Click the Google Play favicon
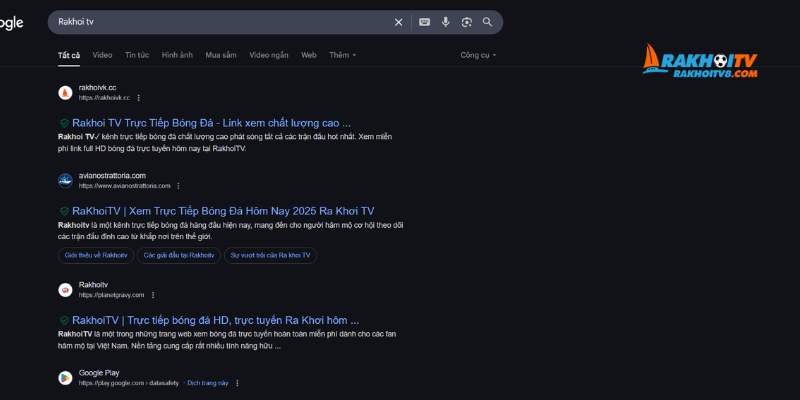This screenshot has height=400, width=800. [65, 378]
